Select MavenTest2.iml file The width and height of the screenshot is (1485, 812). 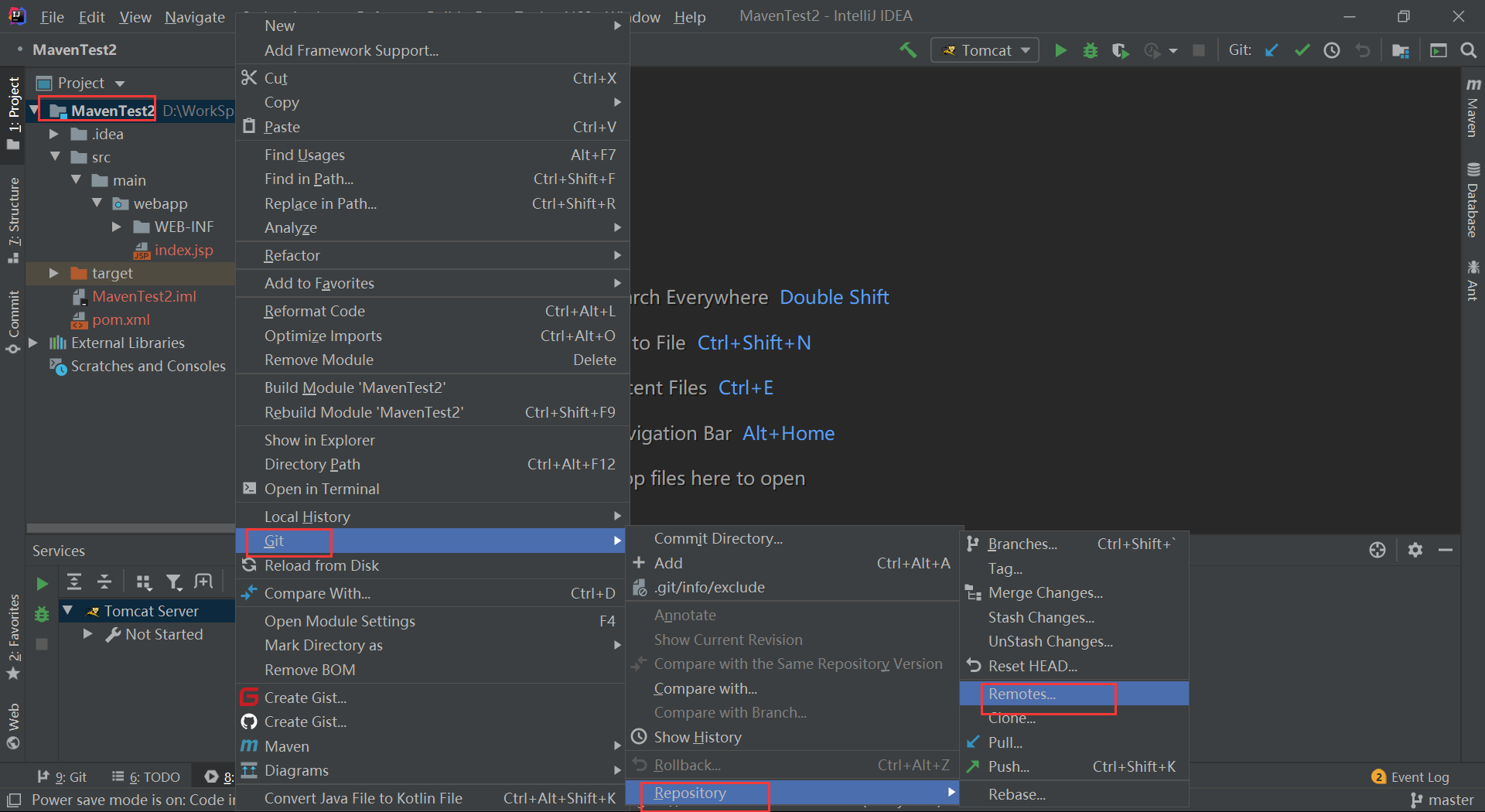coord(144,296)
